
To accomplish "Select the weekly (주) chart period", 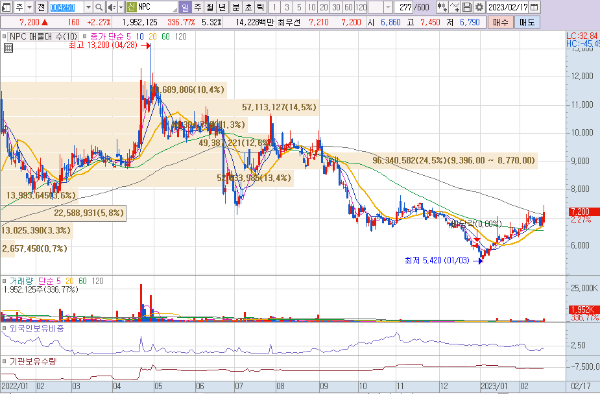I will [197, 7].
